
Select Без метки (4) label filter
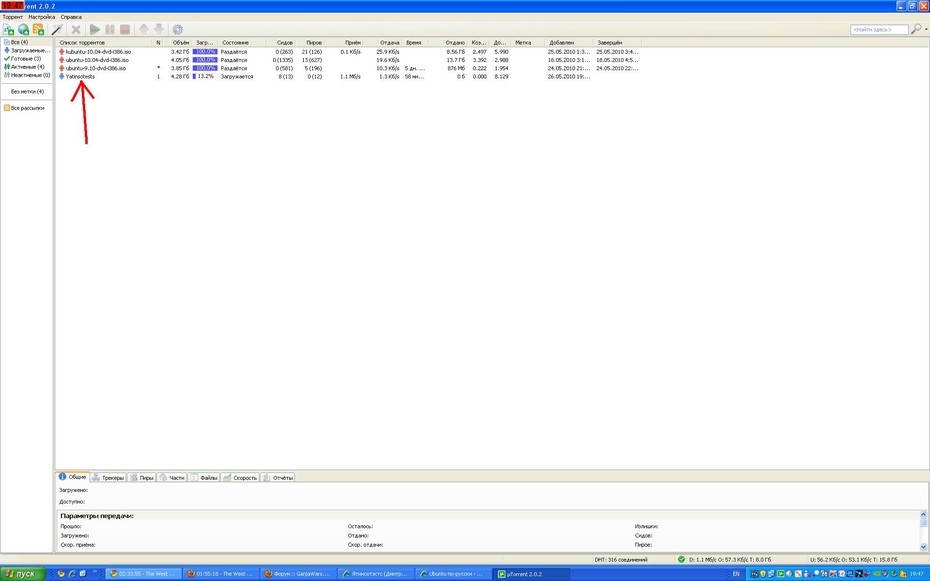(27, 92)
